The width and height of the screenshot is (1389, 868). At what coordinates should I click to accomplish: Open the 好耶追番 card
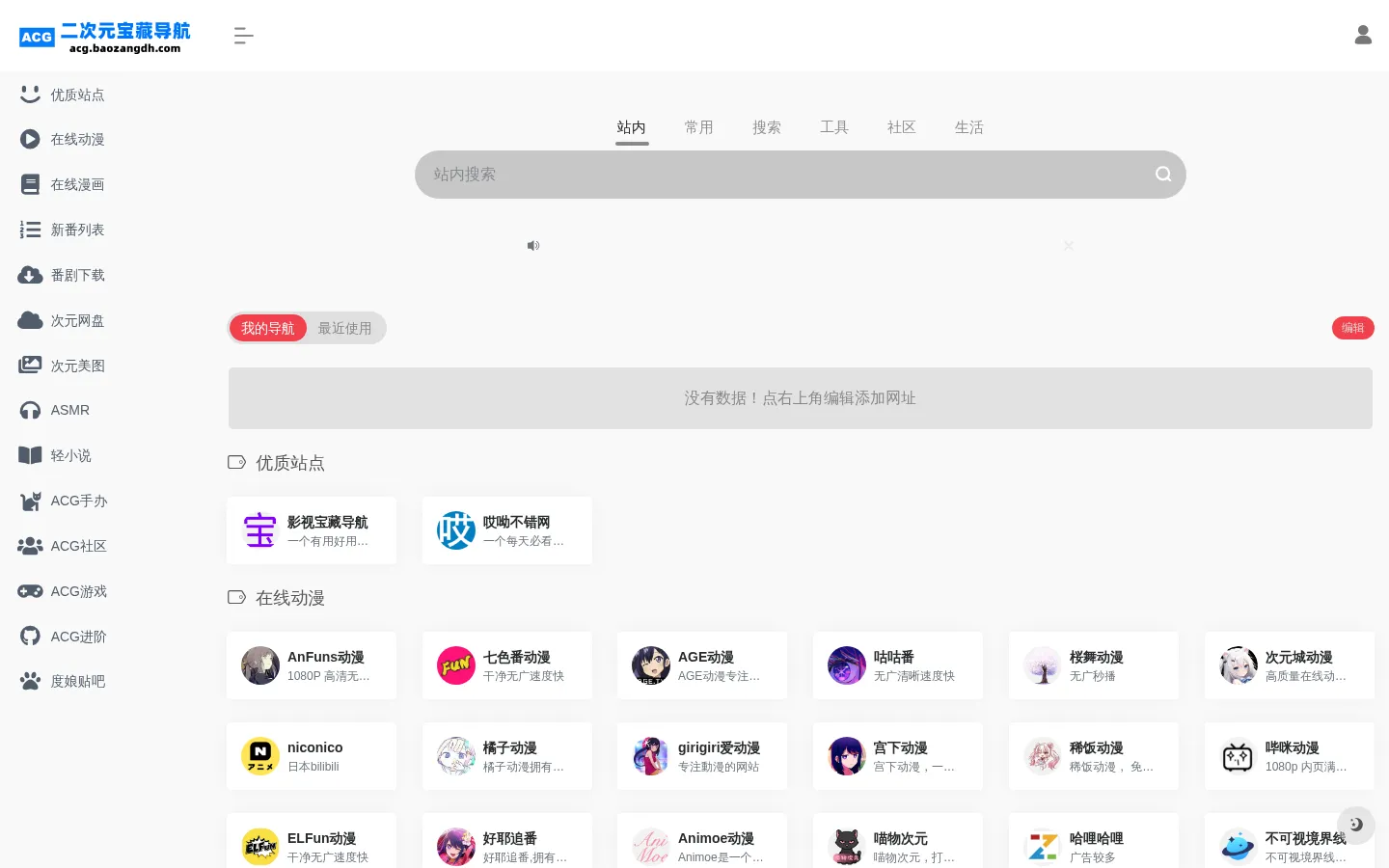tap(507, 841)
